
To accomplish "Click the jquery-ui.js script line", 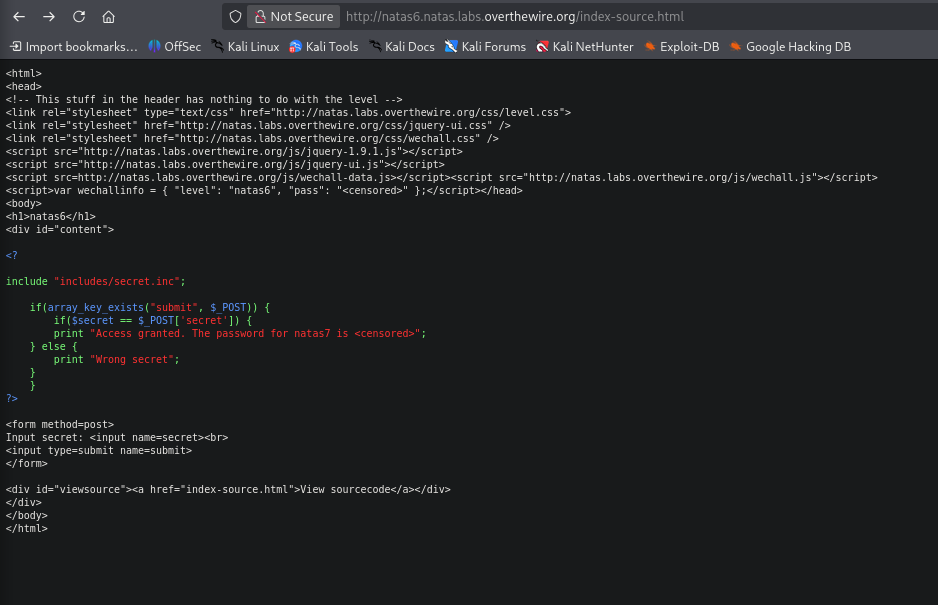I will point(225,165).
